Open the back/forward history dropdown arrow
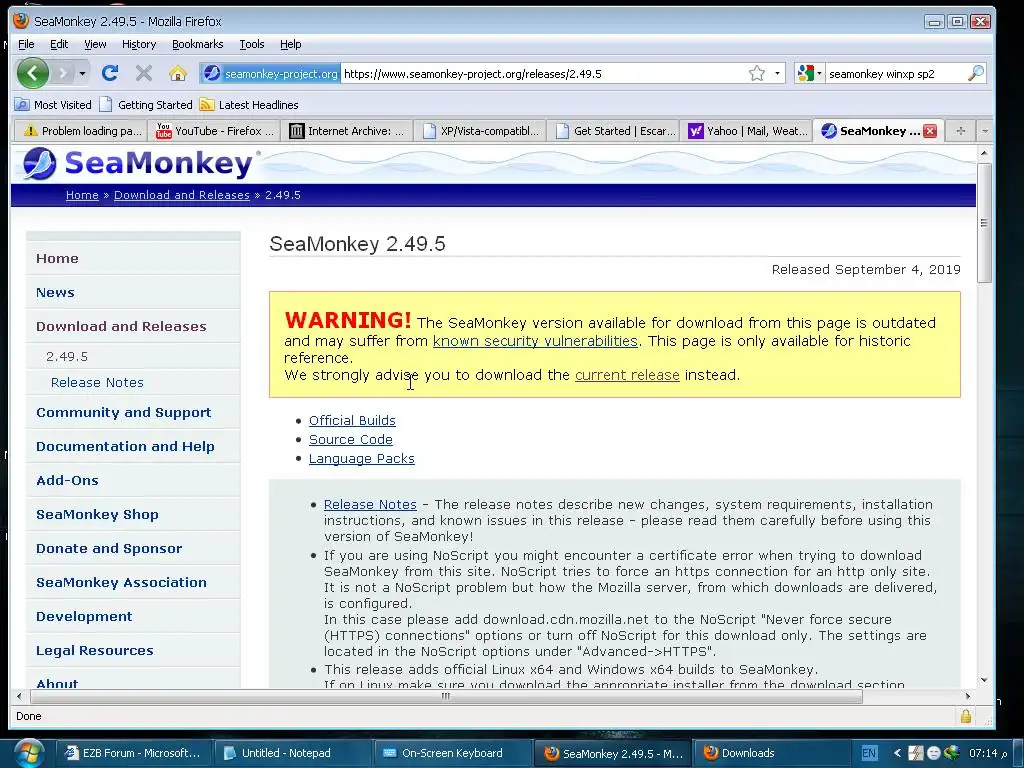 (82, 73)
